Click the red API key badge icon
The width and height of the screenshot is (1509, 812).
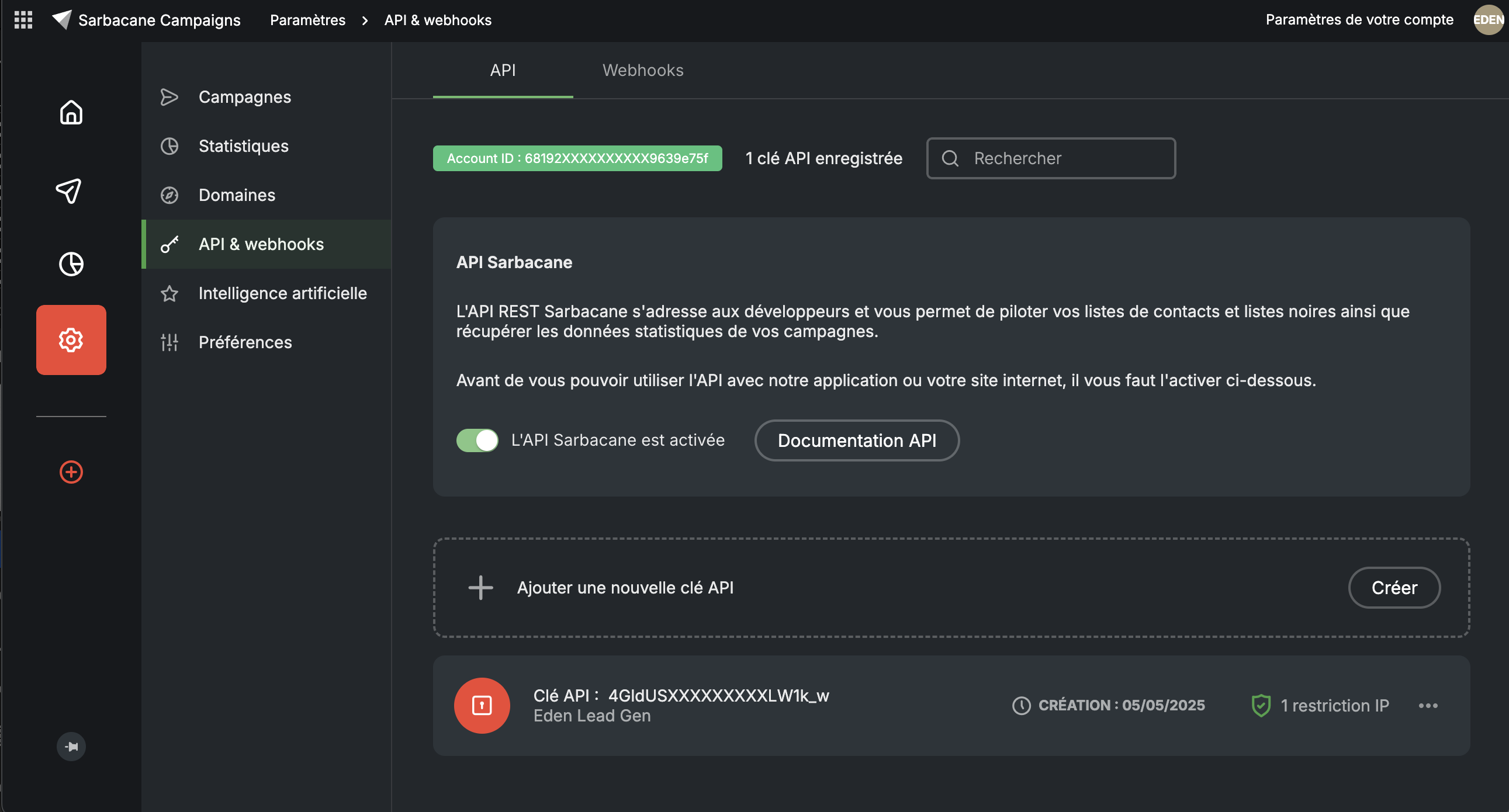[x=482, y=705]
